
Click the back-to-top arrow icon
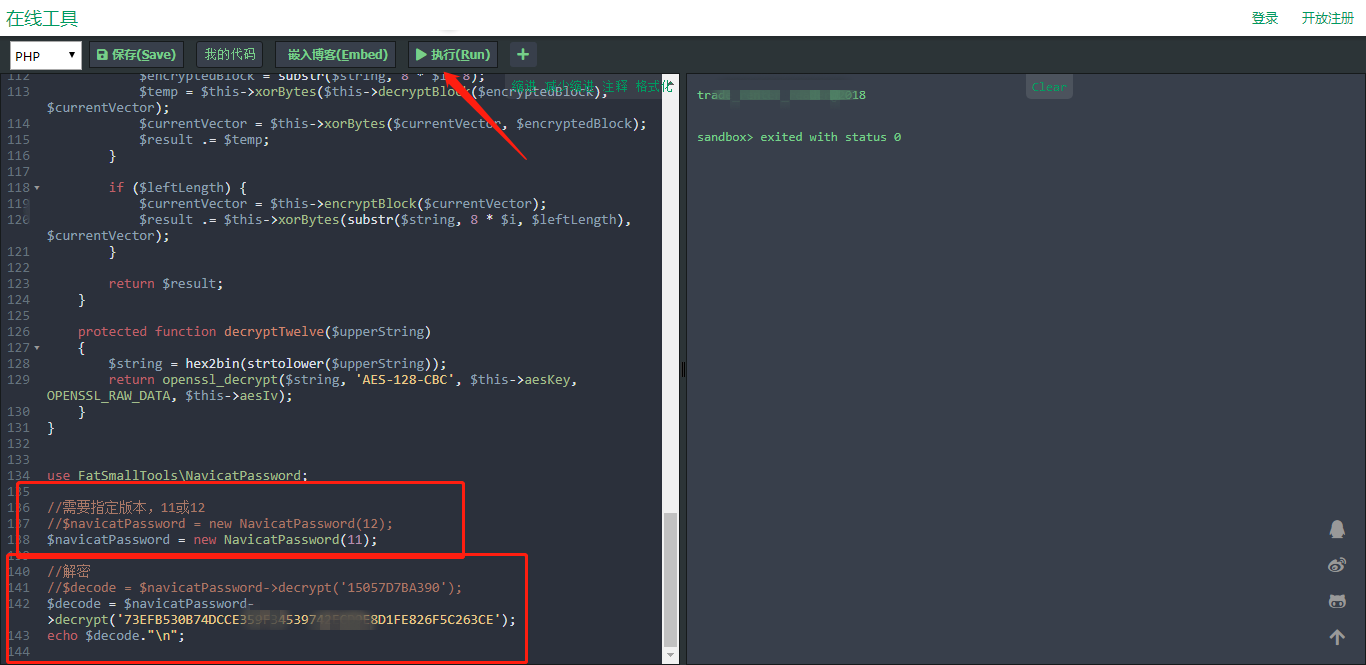click(1337, 637)
